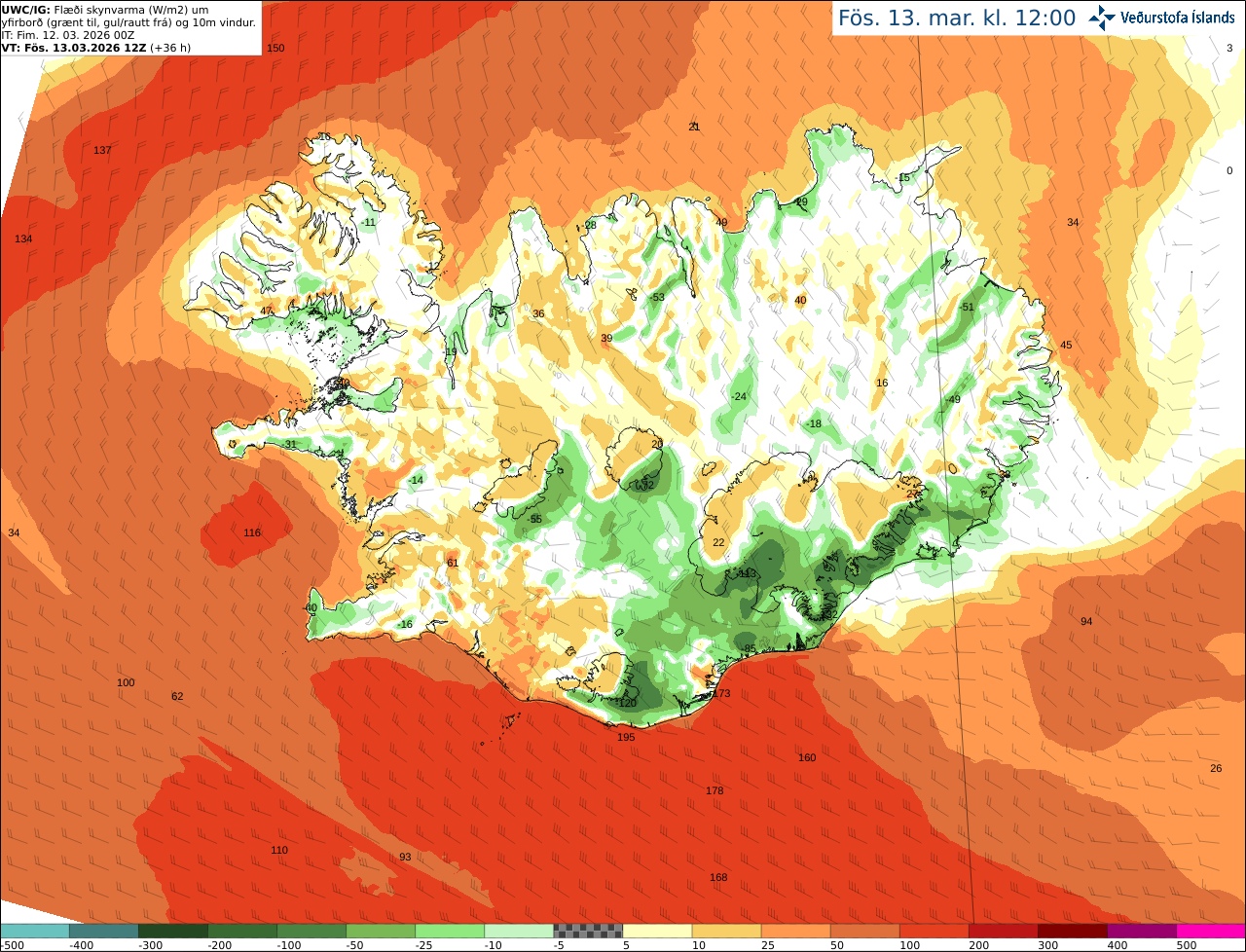
Task: Click the map value 45 near the east coast
Action: click(1066, 345)
